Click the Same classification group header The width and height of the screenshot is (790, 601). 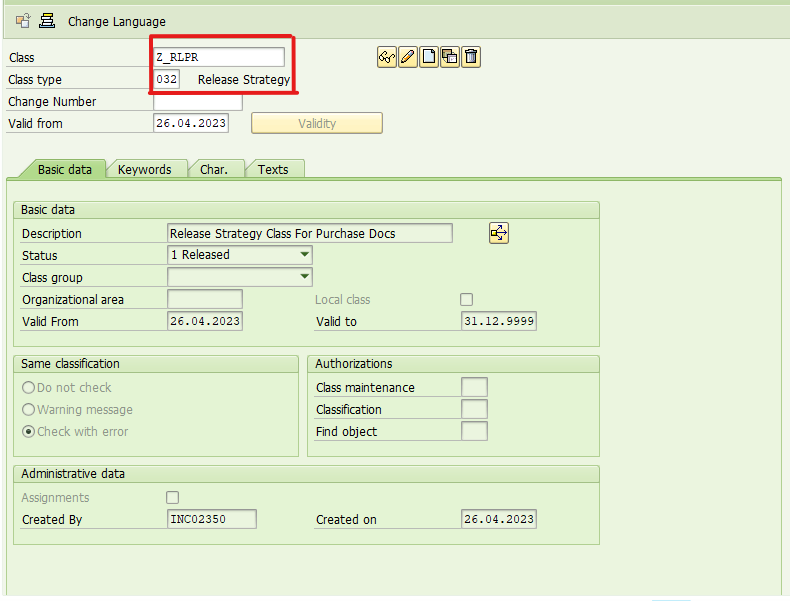tap(156, 364)
